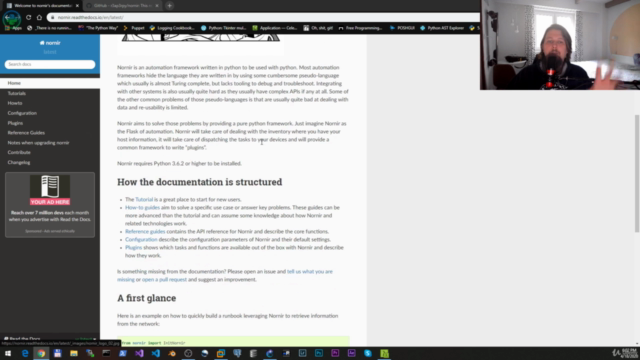Screen dimensions: 640x360
Task: Click 'open a pull request' link
Action: (x=164, y=280)
